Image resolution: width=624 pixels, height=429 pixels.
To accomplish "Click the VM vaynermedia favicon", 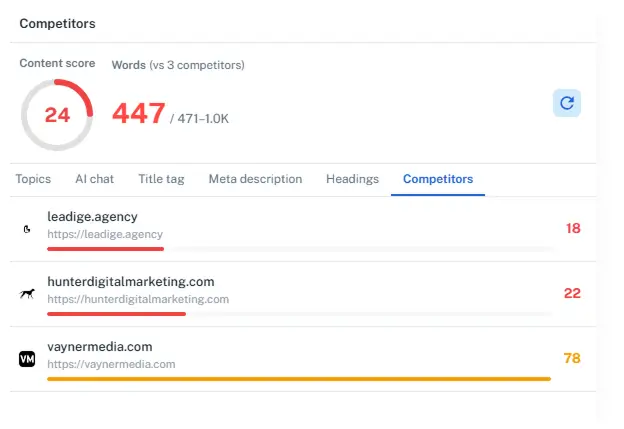I will tap(27, 359).
